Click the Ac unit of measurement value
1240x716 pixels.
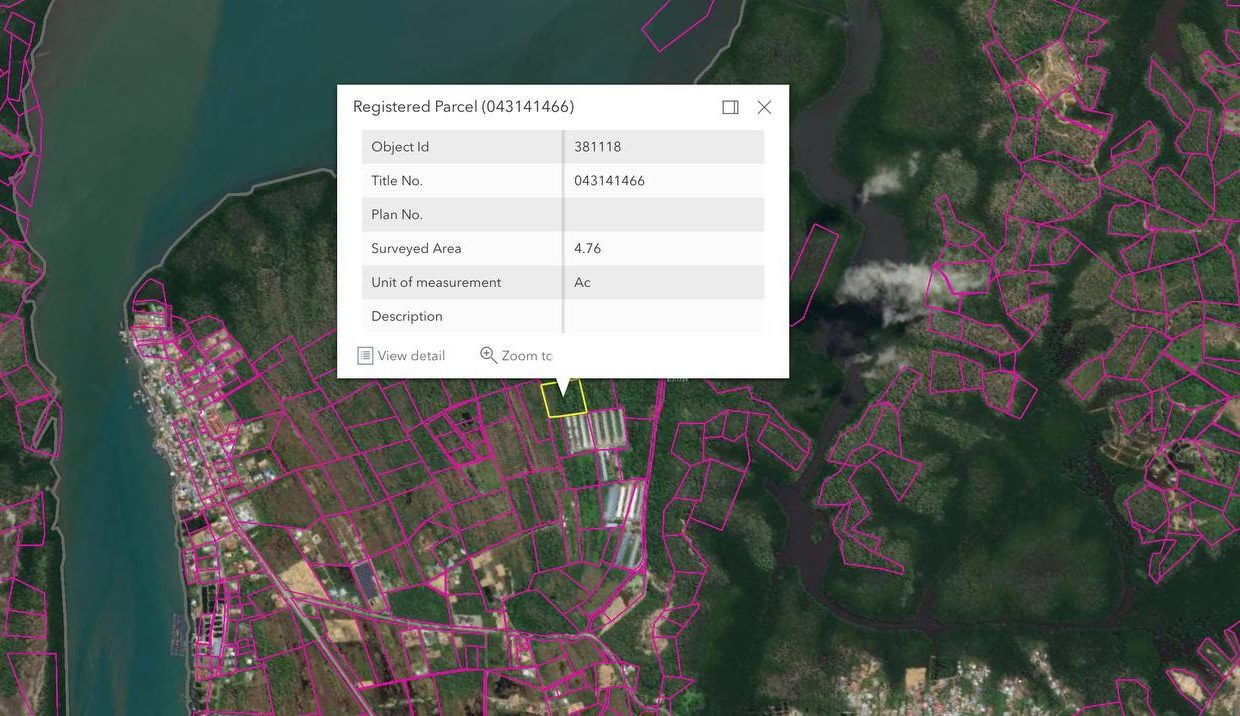pyautogui.click(x=582, y=283)
